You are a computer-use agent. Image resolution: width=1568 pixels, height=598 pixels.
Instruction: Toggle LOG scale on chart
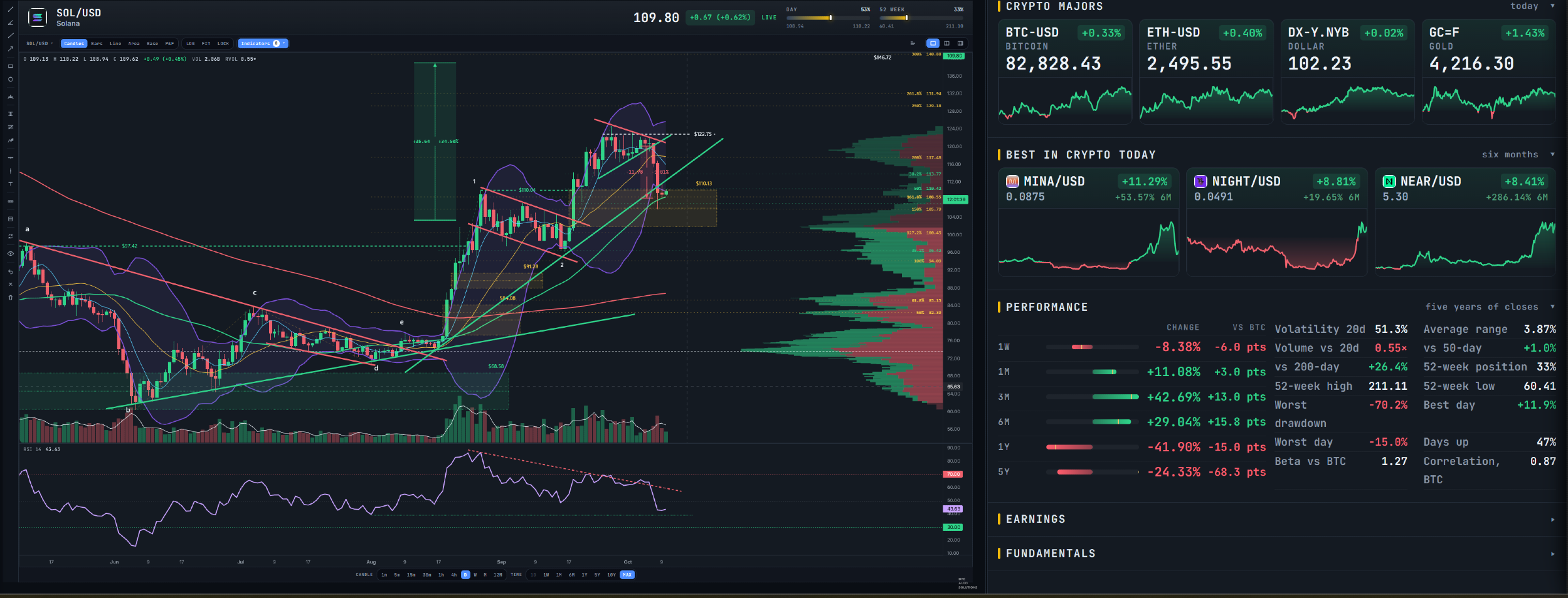pyautogui.click(x=191, y=44)
